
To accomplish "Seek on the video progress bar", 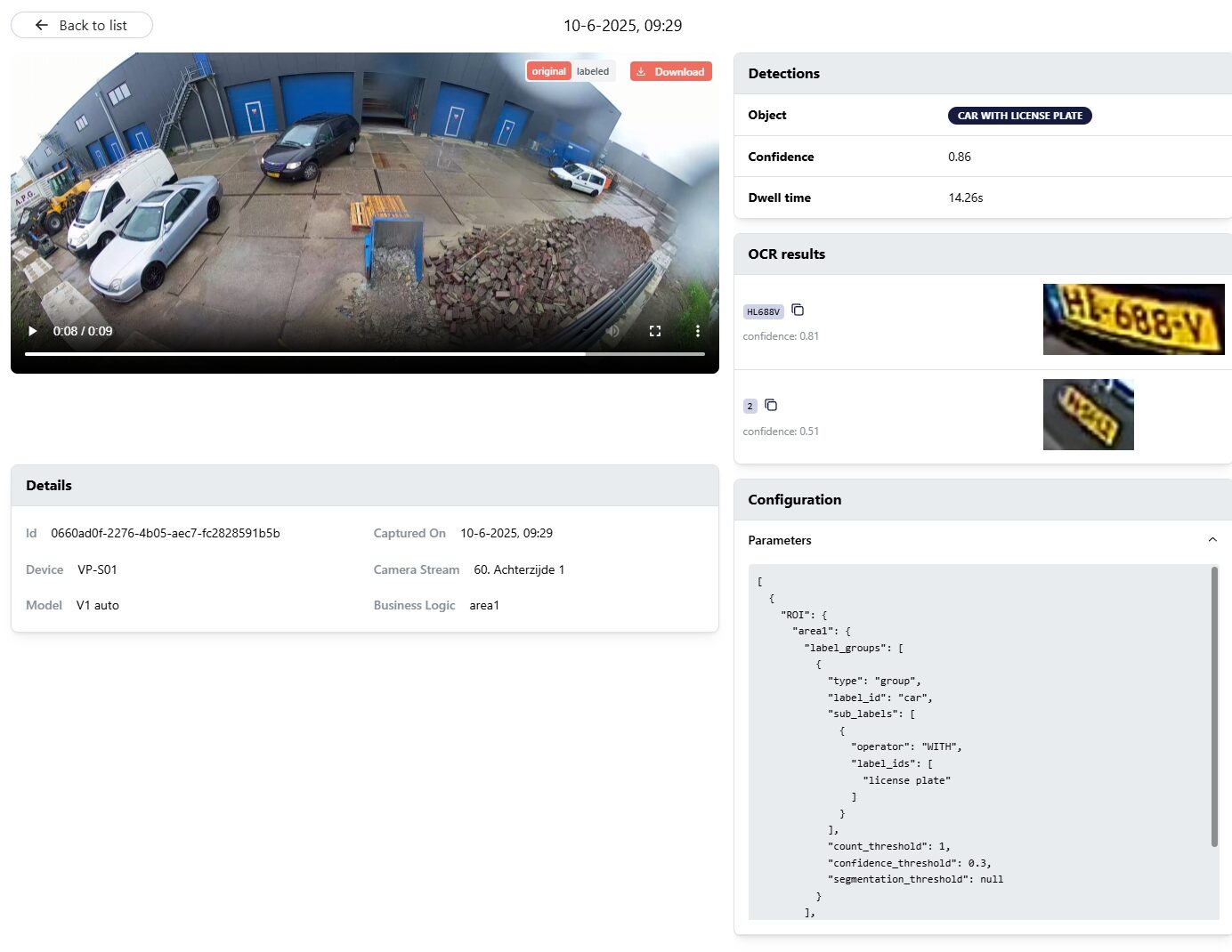I will 364,354.
